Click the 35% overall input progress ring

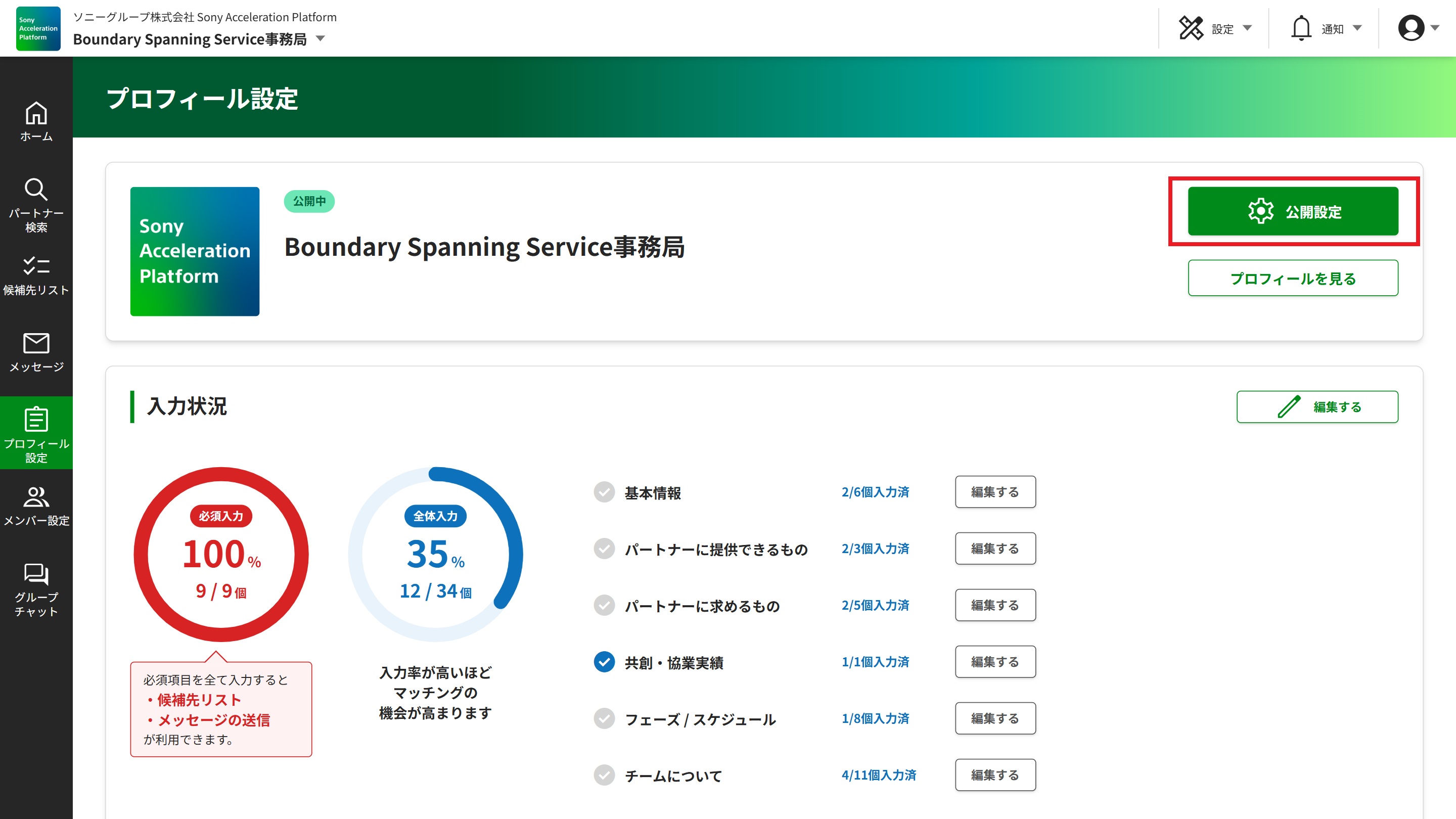coord(435,554)
